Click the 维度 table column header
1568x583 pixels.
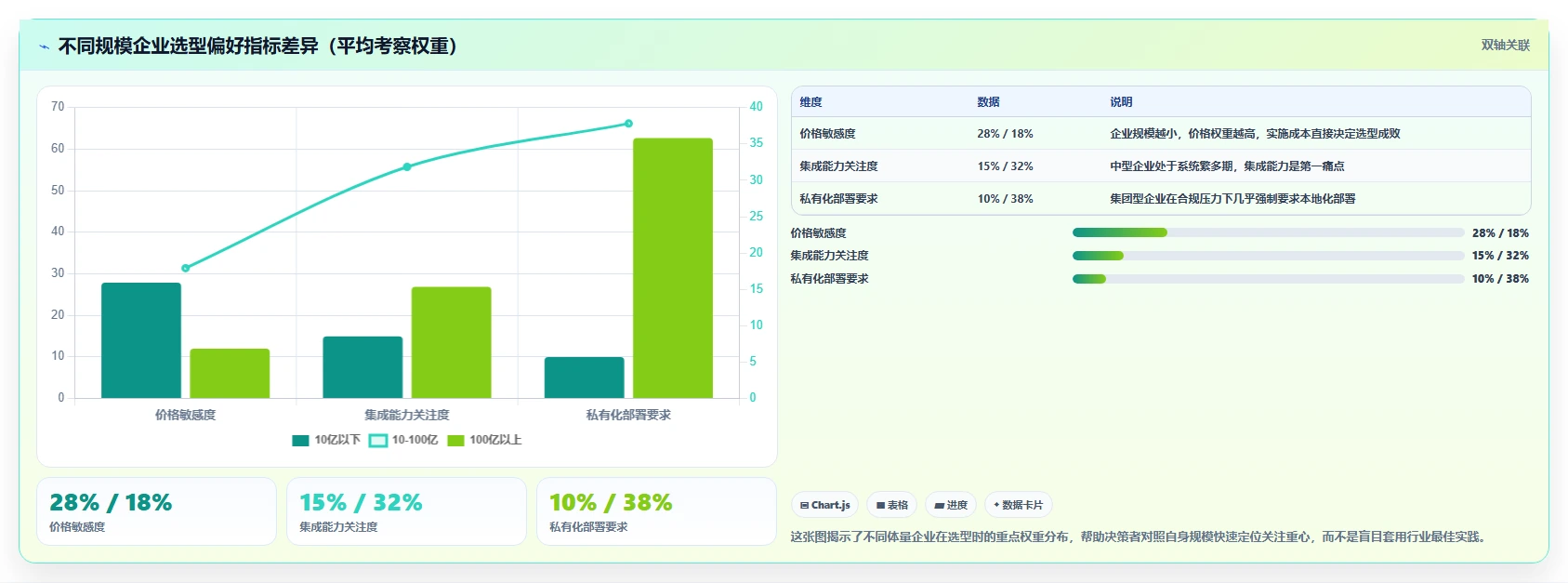pyautogui.click(x=810, y=102)
